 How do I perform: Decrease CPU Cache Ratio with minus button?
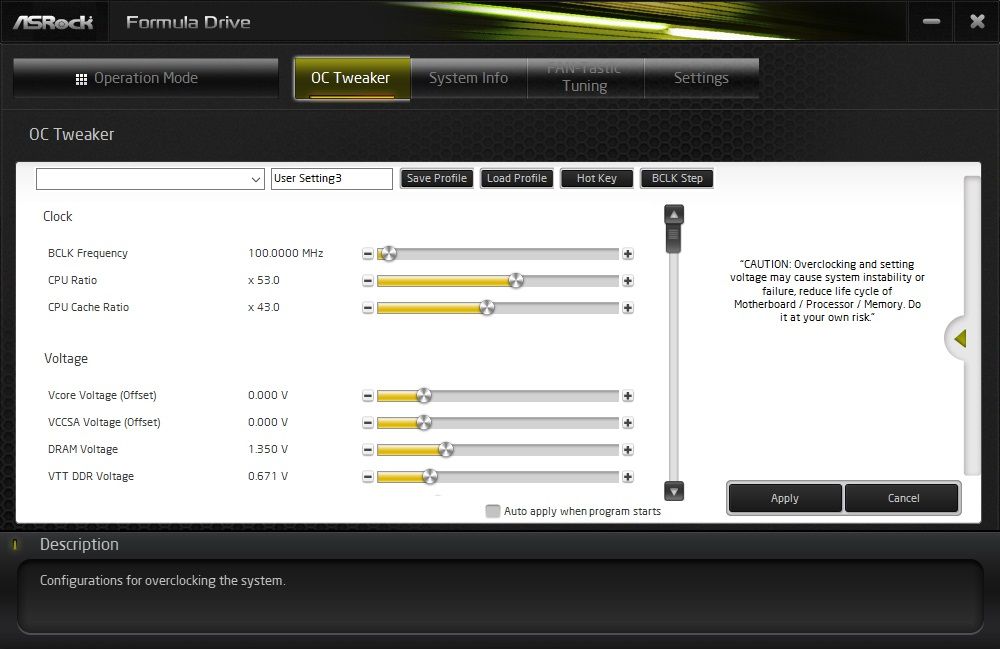(x=367, y=308)
